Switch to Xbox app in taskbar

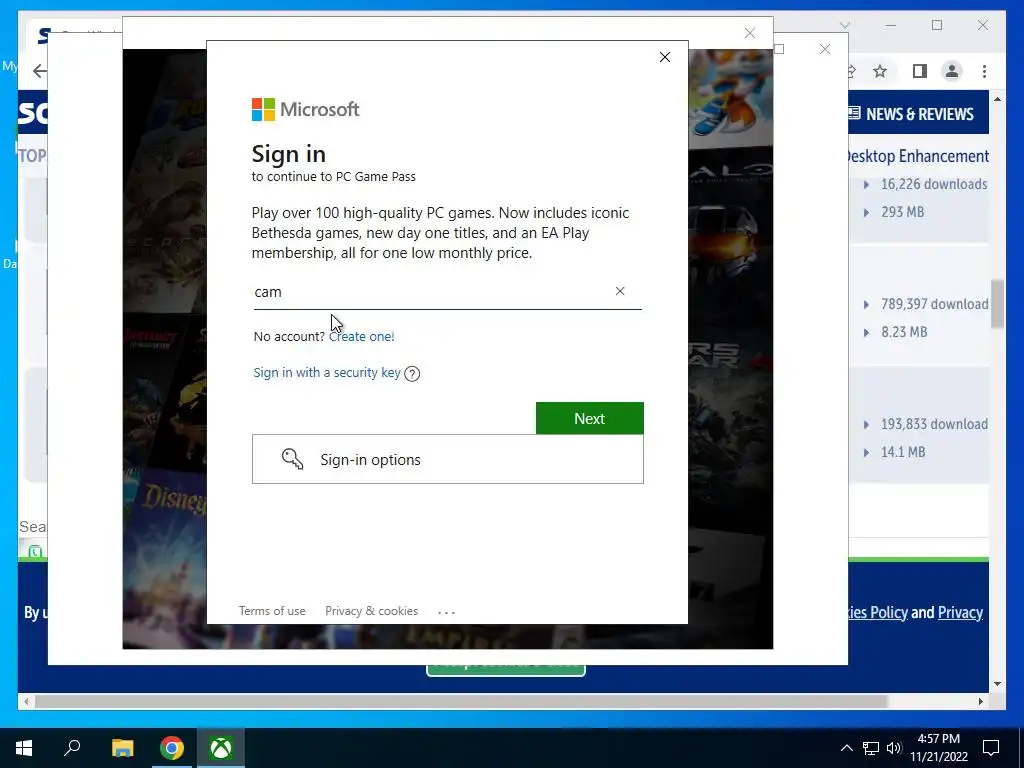[x=221, y=748]
